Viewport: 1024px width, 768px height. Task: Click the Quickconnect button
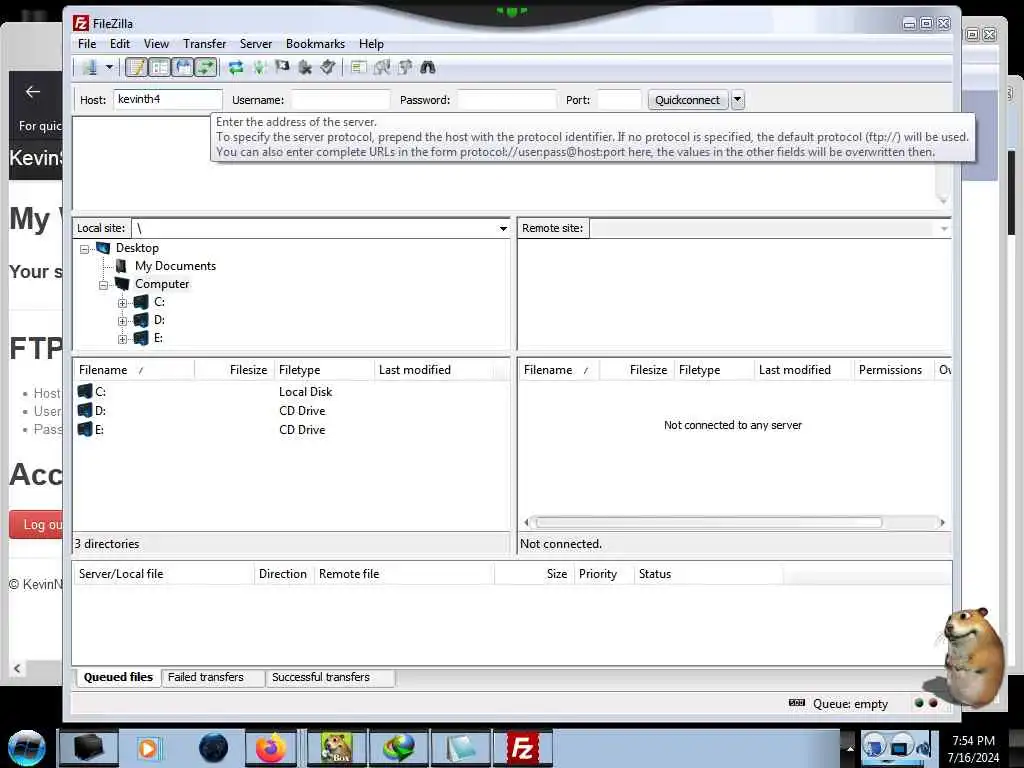pos(688,100)
